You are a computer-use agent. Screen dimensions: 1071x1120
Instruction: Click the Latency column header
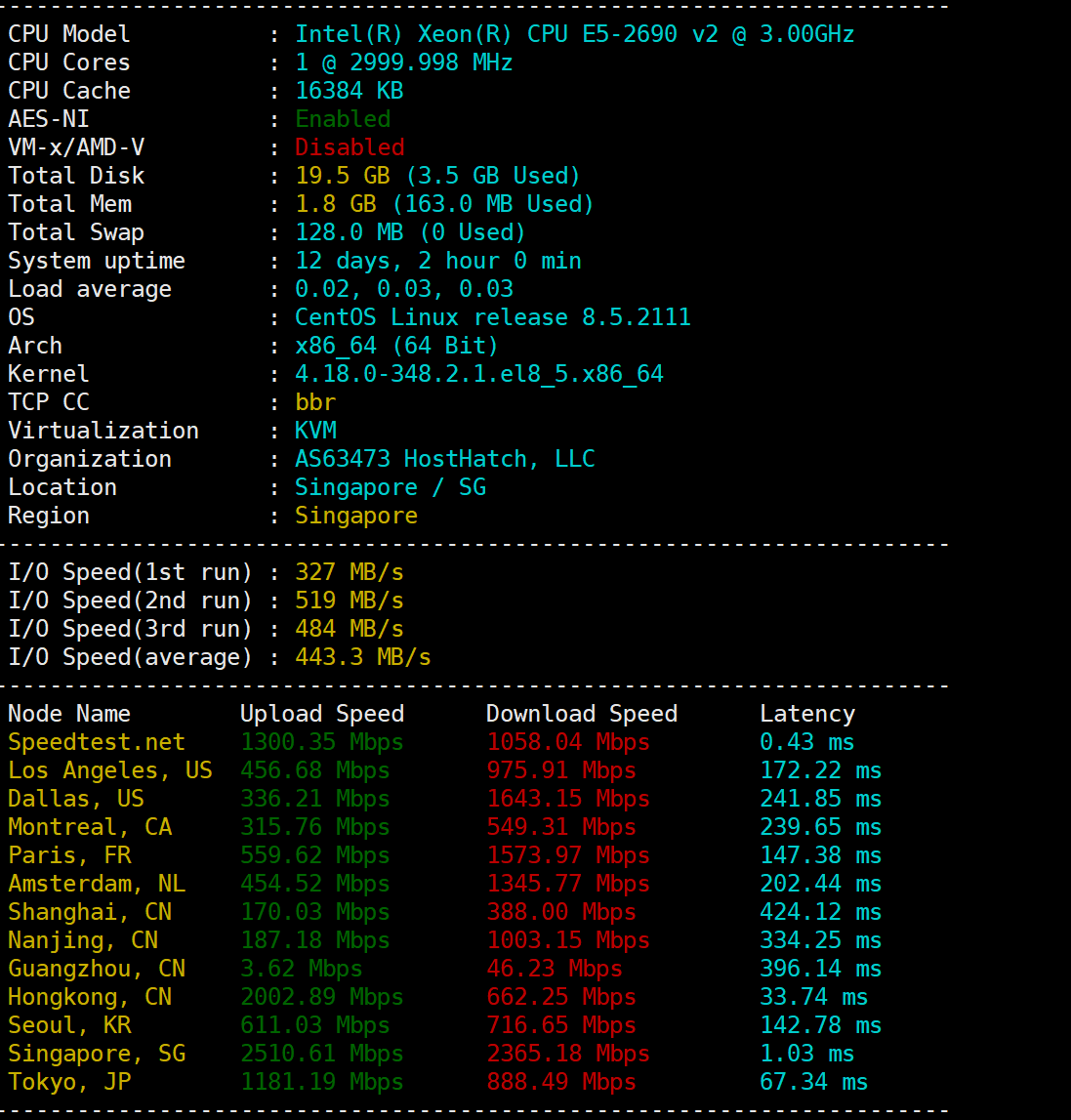point(806,714)
